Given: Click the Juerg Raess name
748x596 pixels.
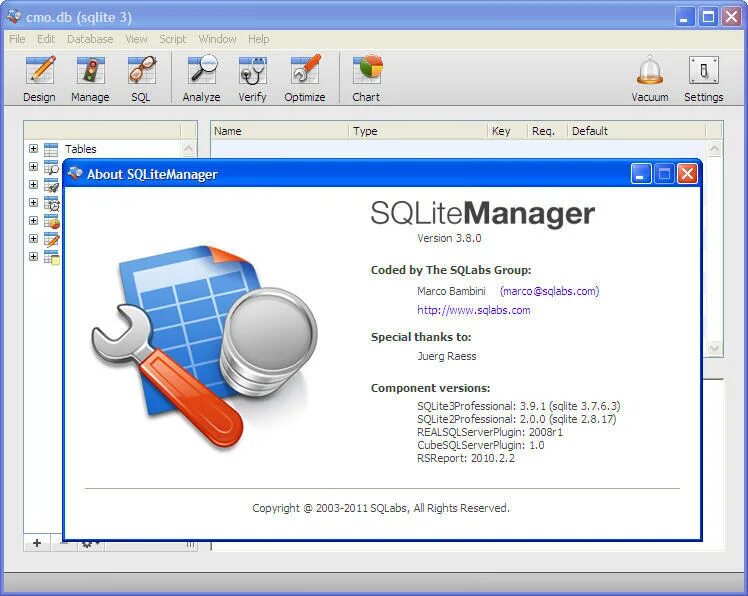Looking at the screenshot, I should coord(447,356).
